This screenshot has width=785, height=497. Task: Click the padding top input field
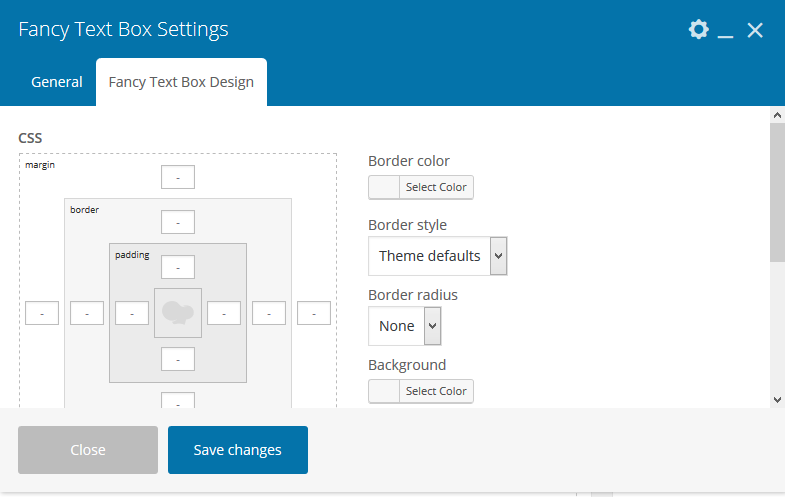178,267
